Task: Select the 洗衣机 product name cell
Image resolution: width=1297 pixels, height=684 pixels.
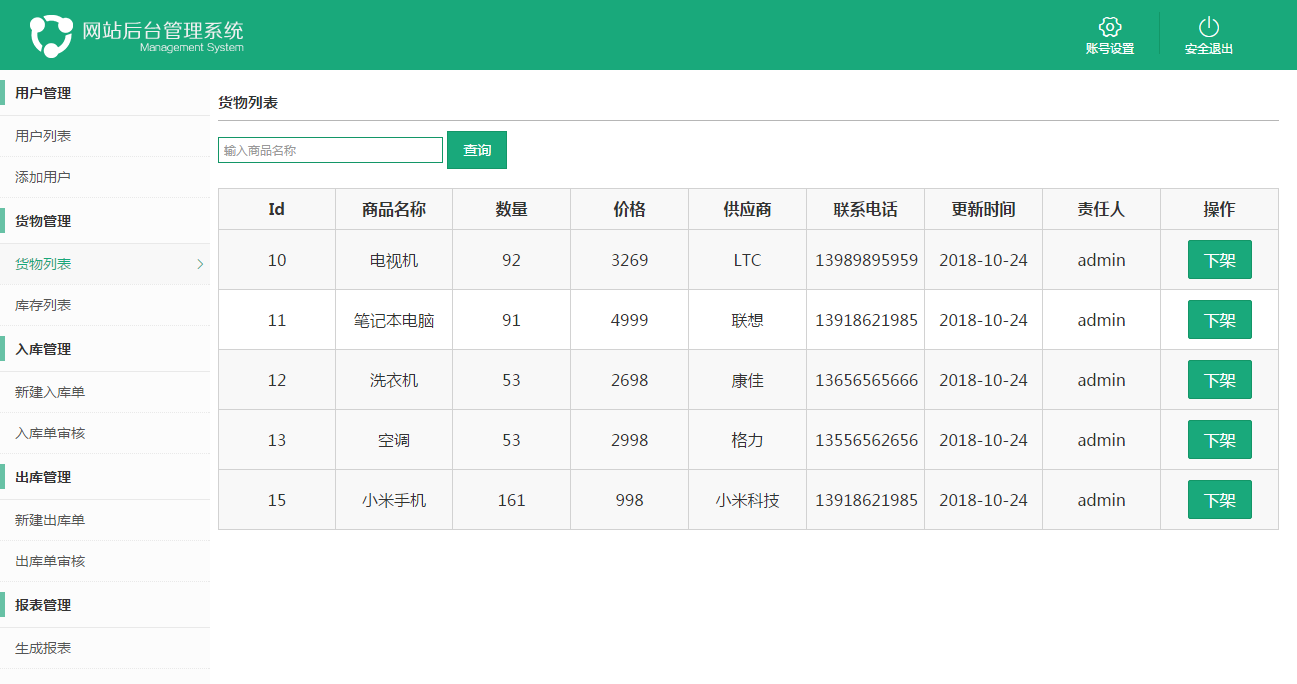Action: [394, 380]
